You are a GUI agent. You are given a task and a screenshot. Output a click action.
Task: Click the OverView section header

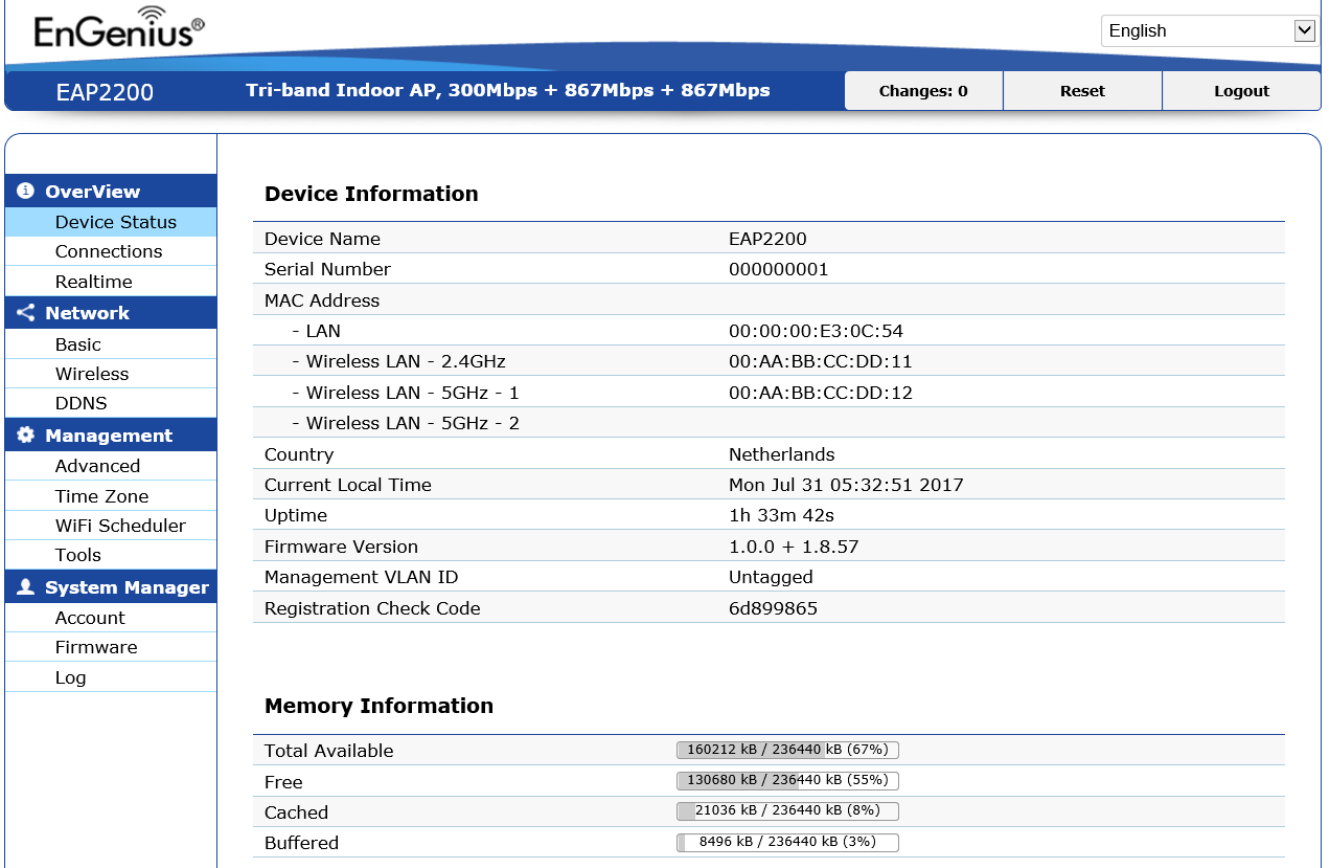pyautogui.click(x=110, y=191)
